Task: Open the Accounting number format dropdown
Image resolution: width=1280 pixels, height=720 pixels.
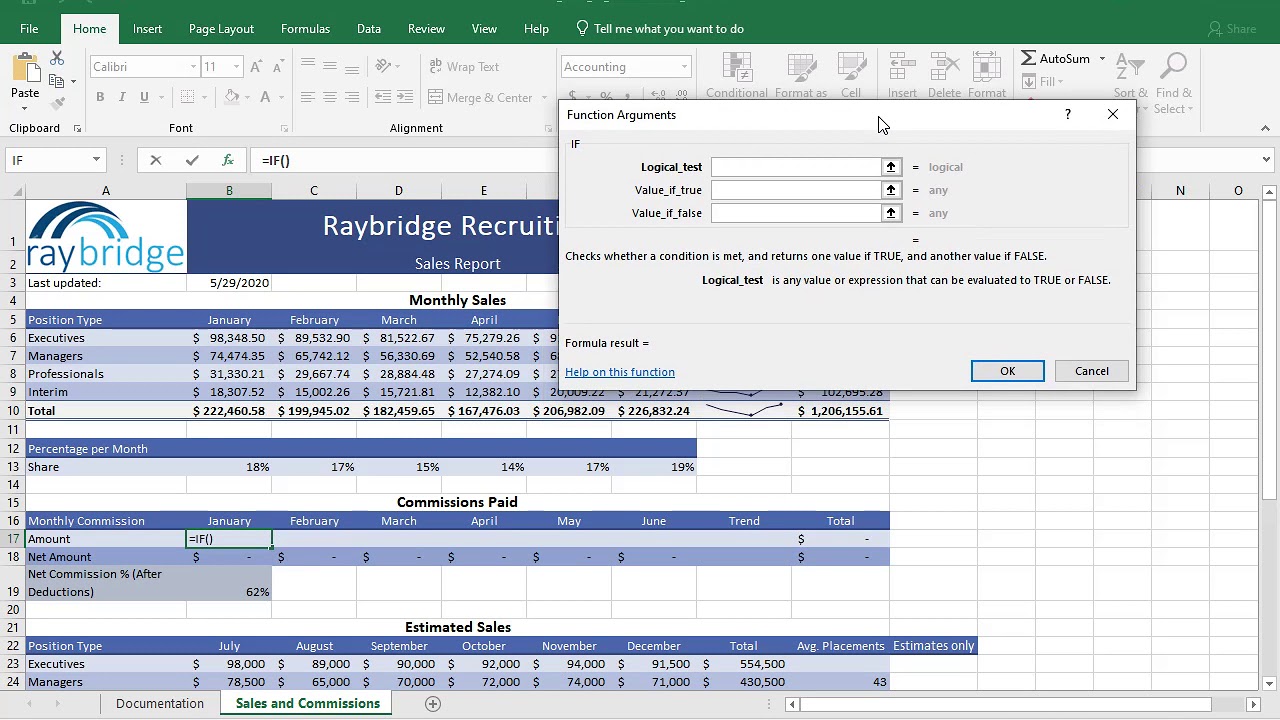Action: coord(684,67)
